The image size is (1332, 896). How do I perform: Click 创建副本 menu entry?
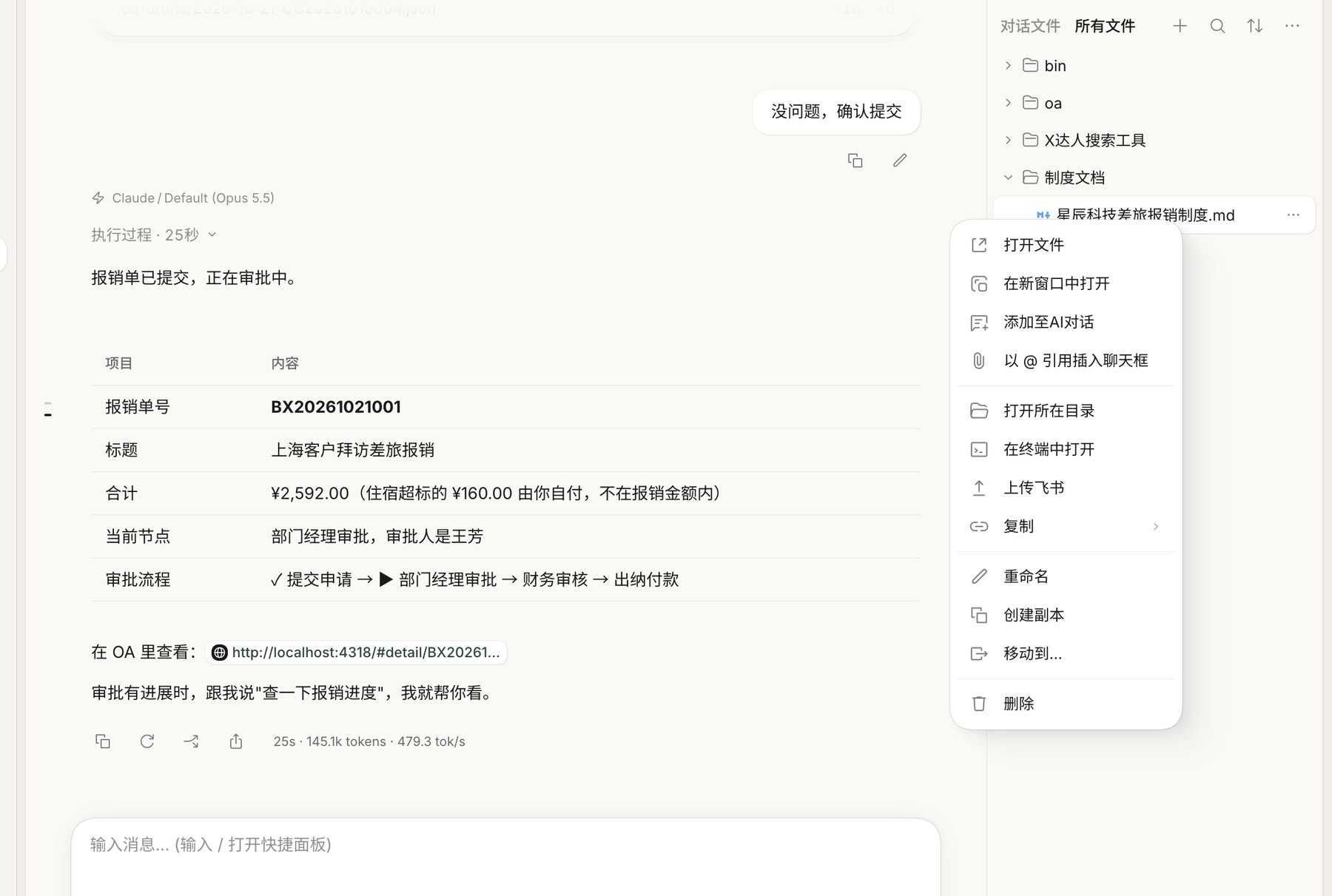tap(1066, 615)
